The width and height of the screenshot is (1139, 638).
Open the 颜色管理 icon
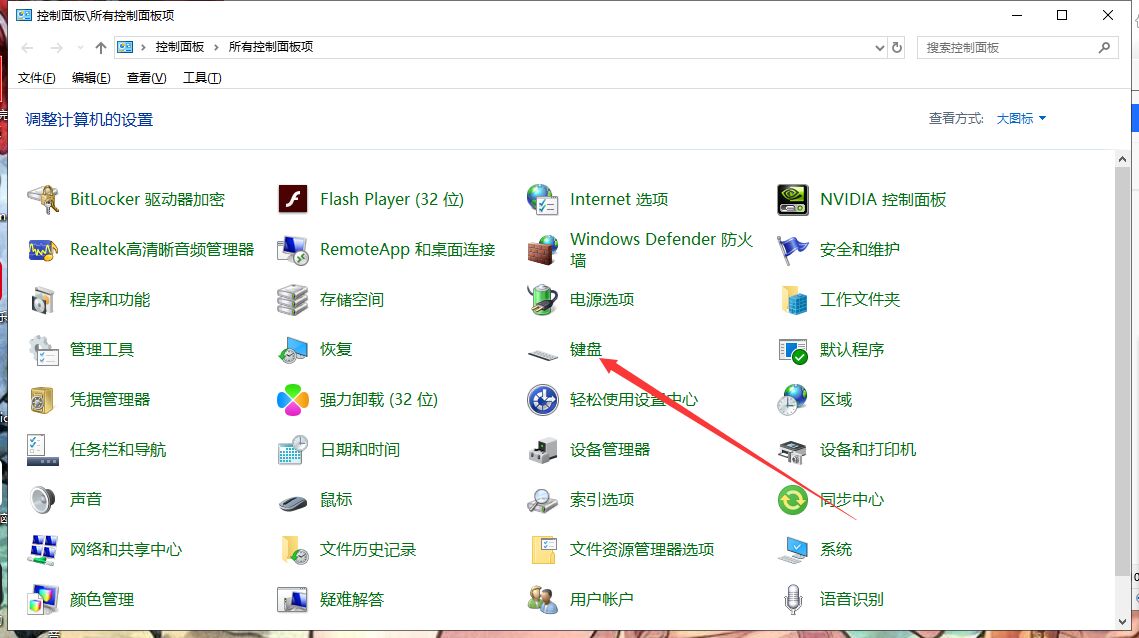coord(43,600)
